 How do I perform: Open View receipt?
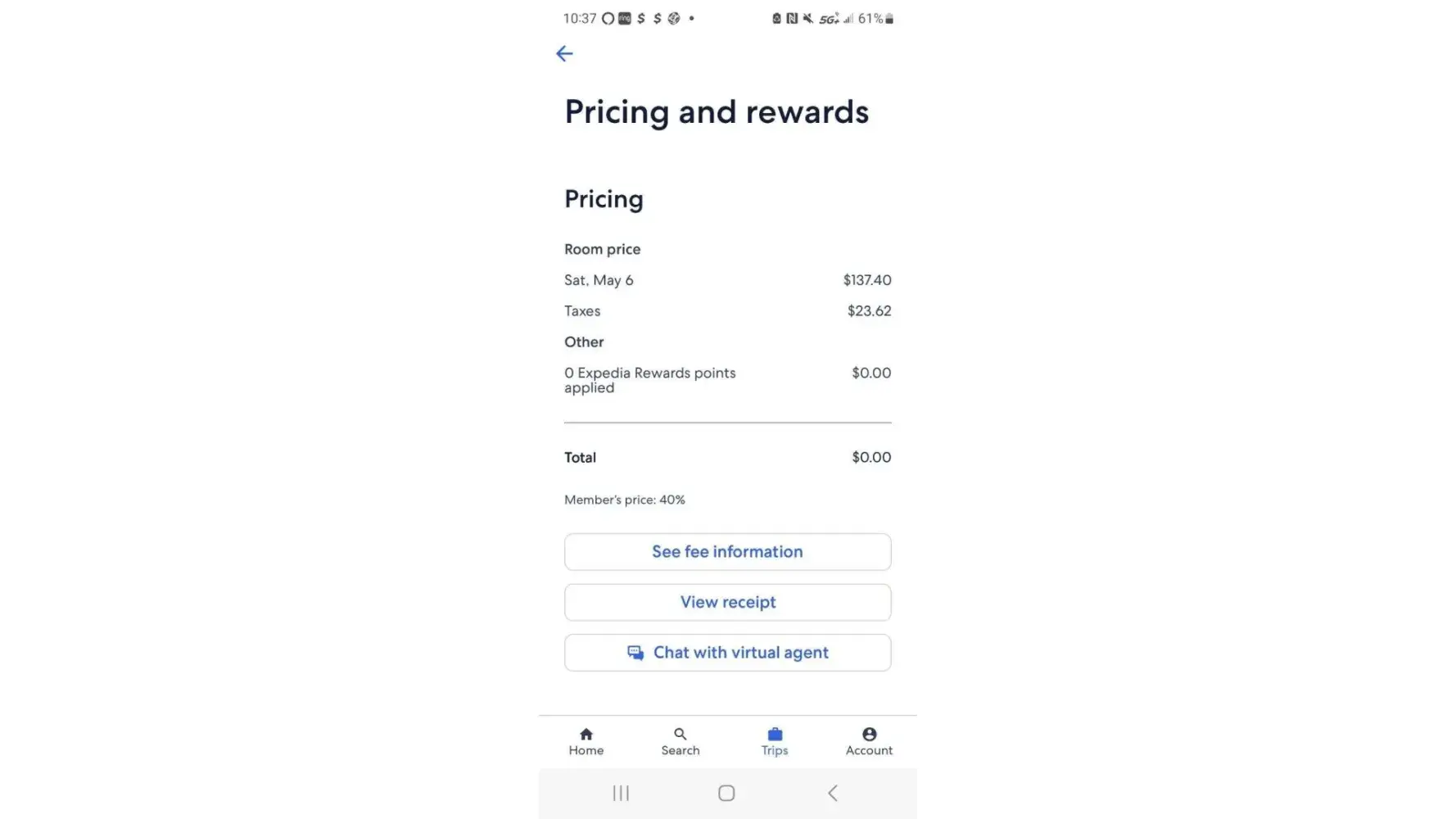click(727, 603)
